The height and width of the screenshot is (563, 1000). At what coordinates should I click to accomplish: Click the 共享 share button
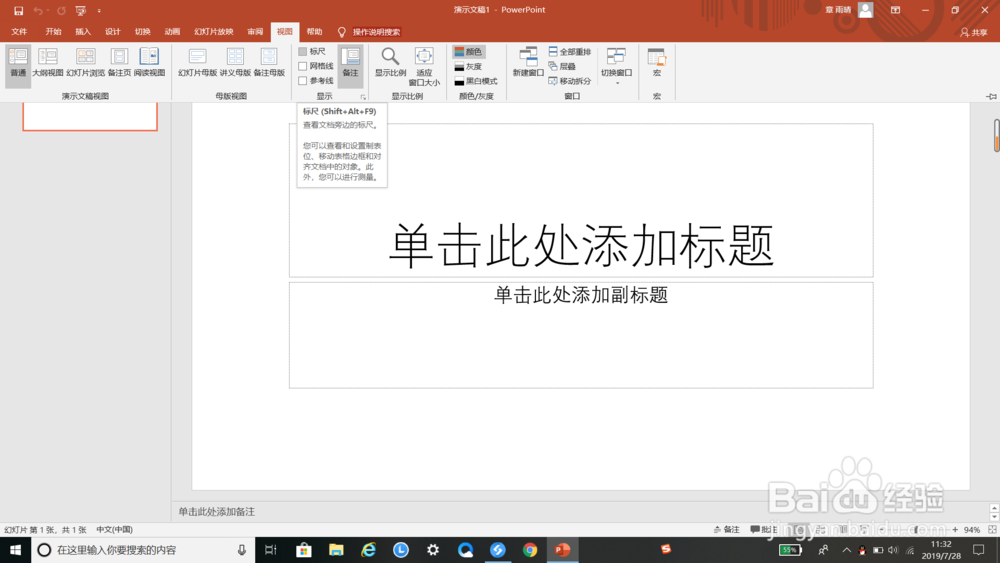pos(974,32)
